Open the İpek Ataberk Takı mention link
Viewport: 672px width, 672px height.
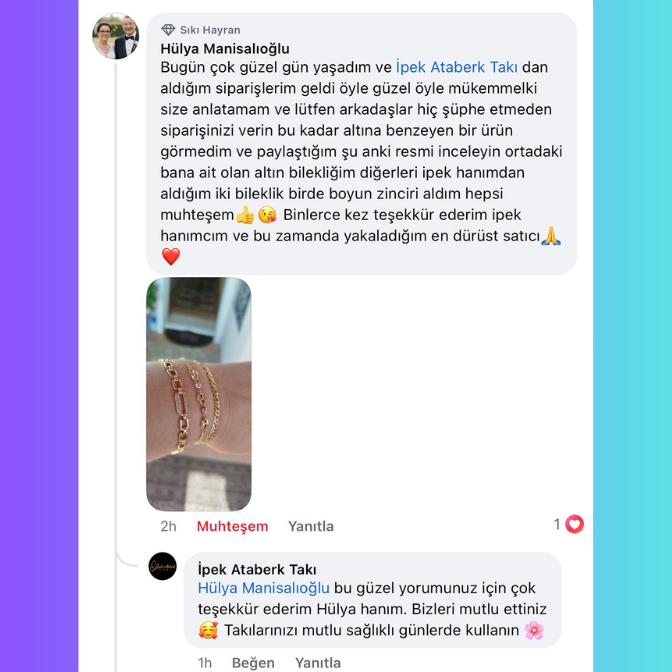point(456,67)
